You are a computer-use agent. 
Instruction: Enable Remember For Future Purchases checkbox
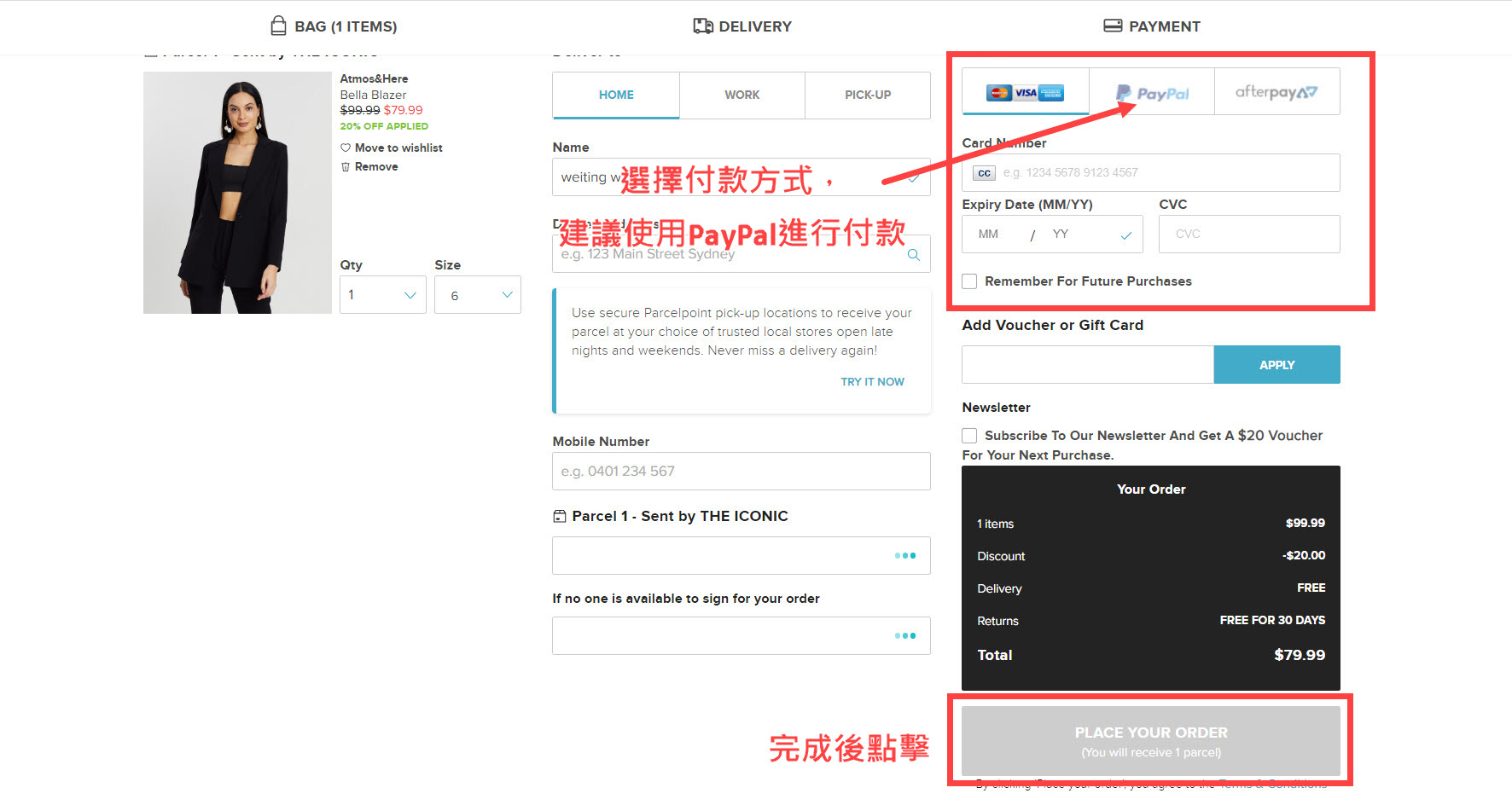tap(969, 281)
